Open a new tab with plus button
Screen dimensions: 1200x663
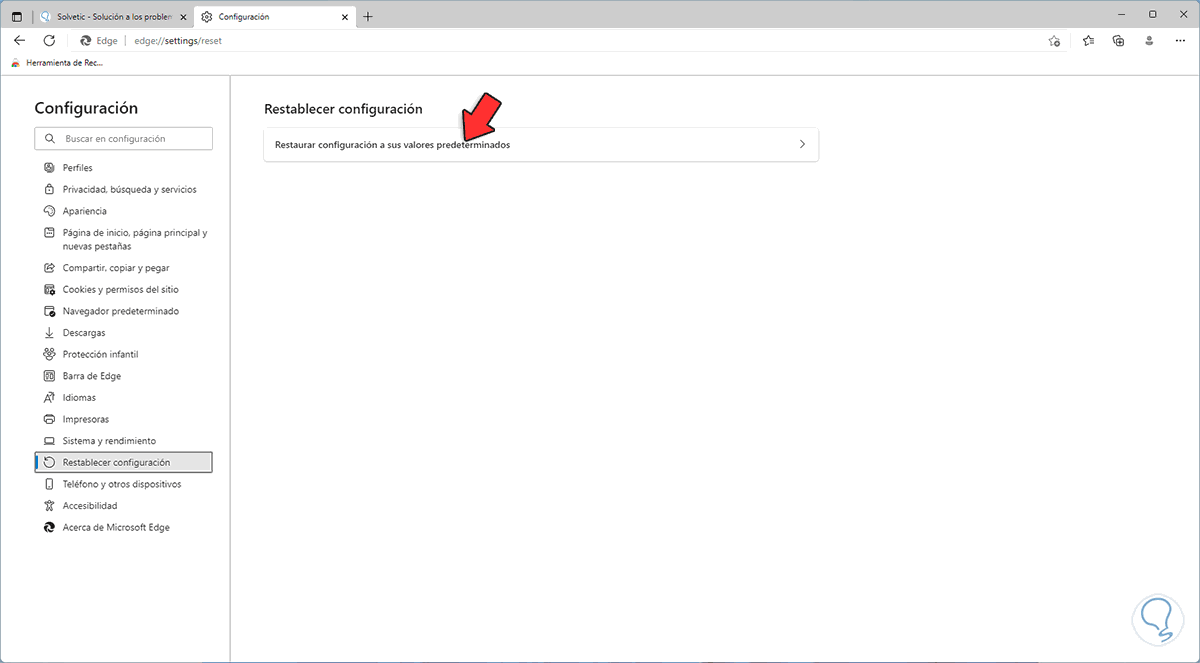(368, 17)
